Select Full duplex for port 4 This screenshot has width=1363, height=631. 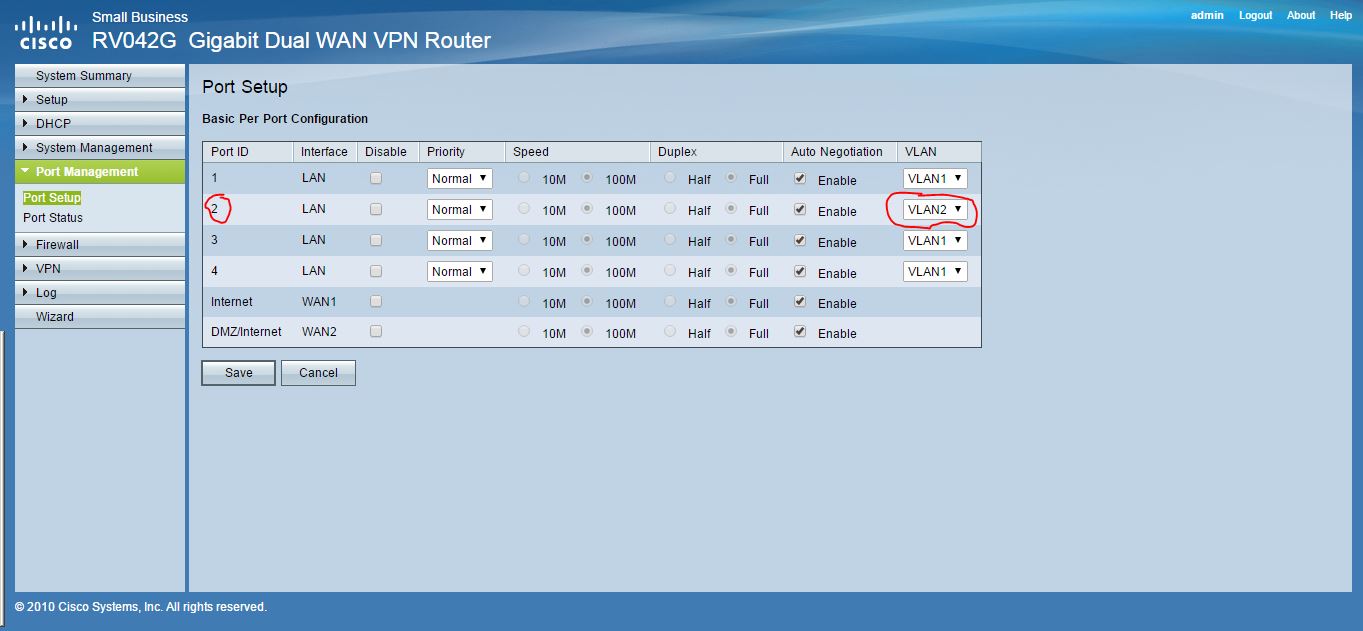(732, 271)
